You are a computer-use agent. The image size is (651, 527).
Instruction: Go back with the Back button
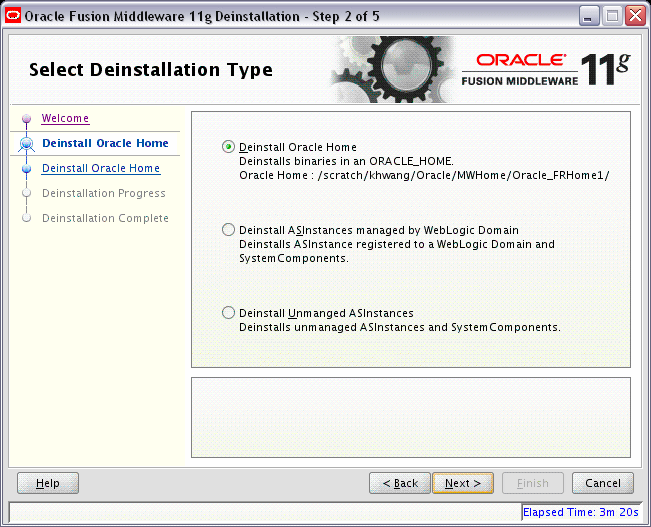coord(399,483)
